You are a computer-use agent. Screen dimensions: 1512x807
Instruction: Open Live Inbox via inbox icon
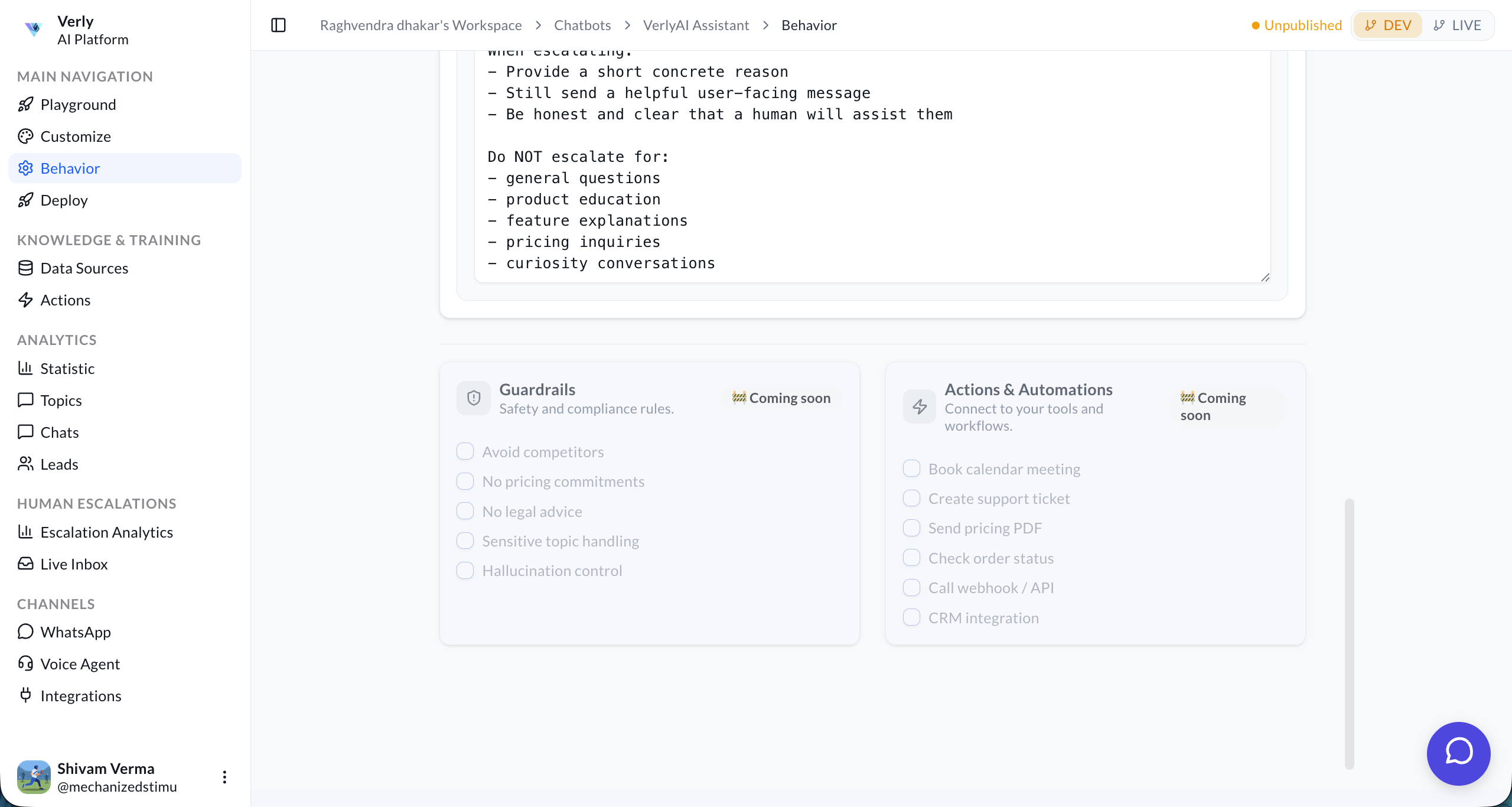click(x=25, y=564)
